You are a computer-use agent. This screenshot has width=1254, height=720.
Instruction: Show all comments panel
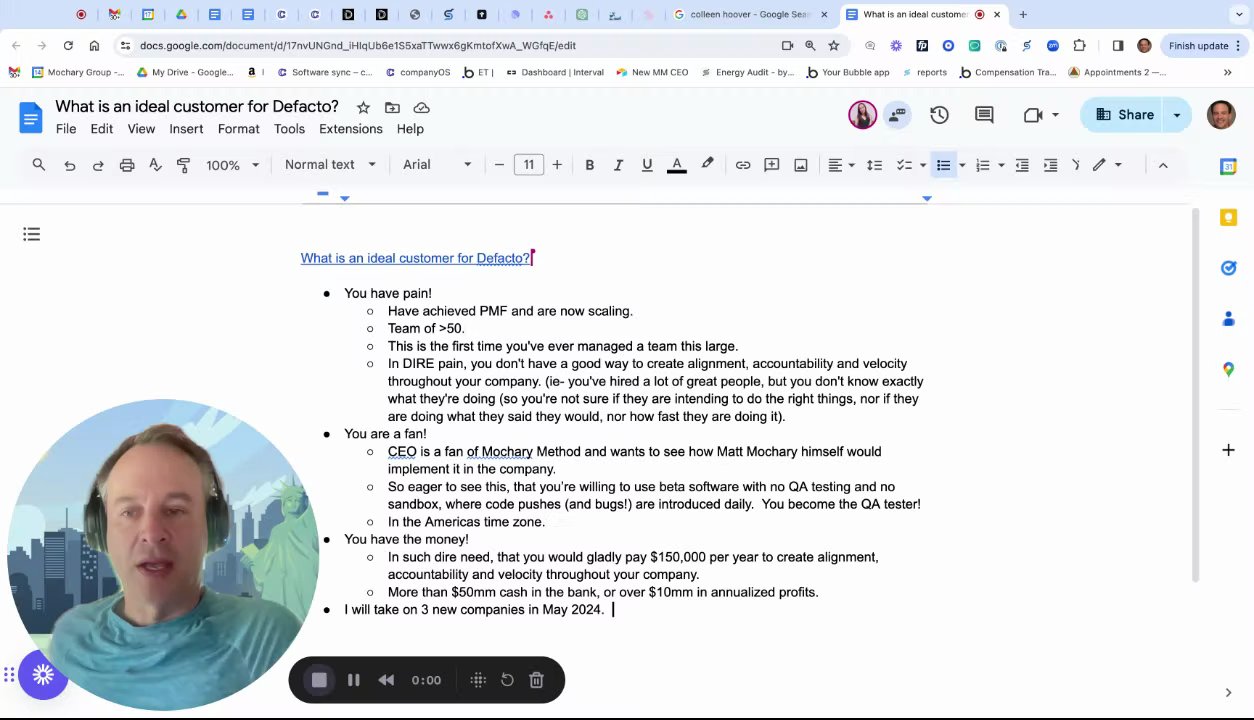pyautogui.click(x=984, y=115)
